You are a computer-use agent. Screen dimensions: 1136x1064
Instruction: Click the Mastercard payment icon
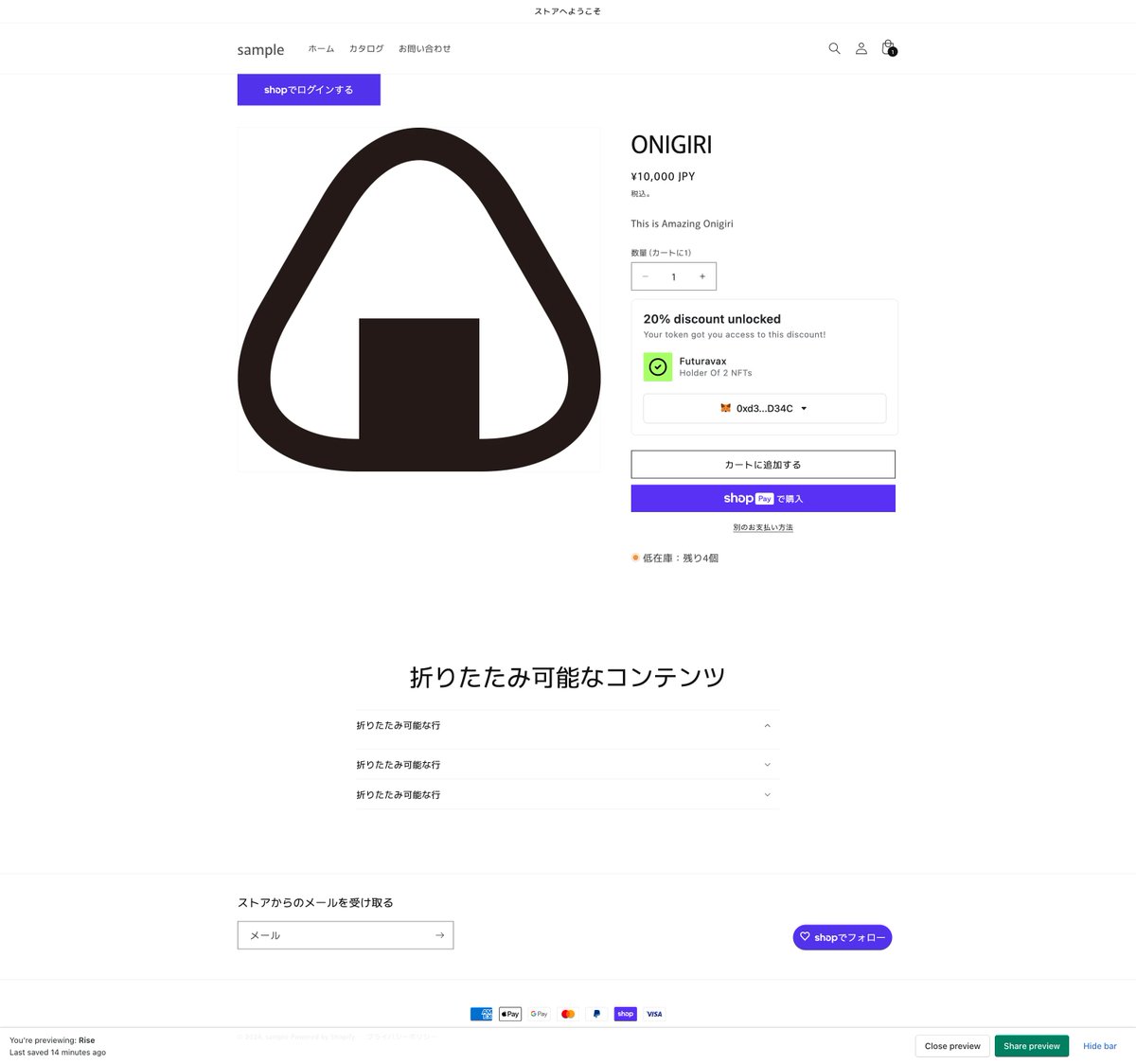tap(568, 1014)
